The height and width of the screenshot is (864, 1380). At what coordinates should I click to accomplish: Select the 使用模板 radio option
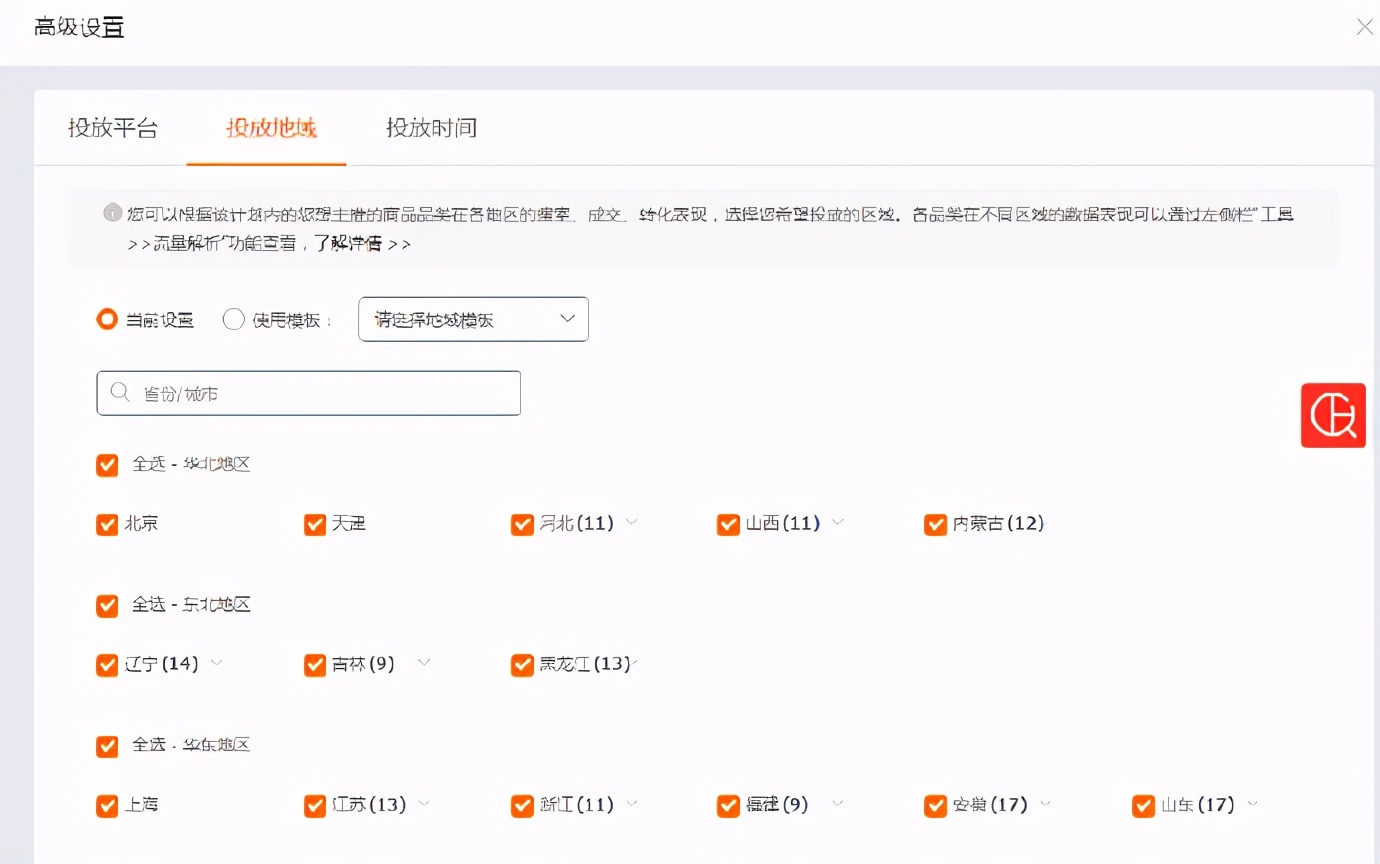[233, 319]
